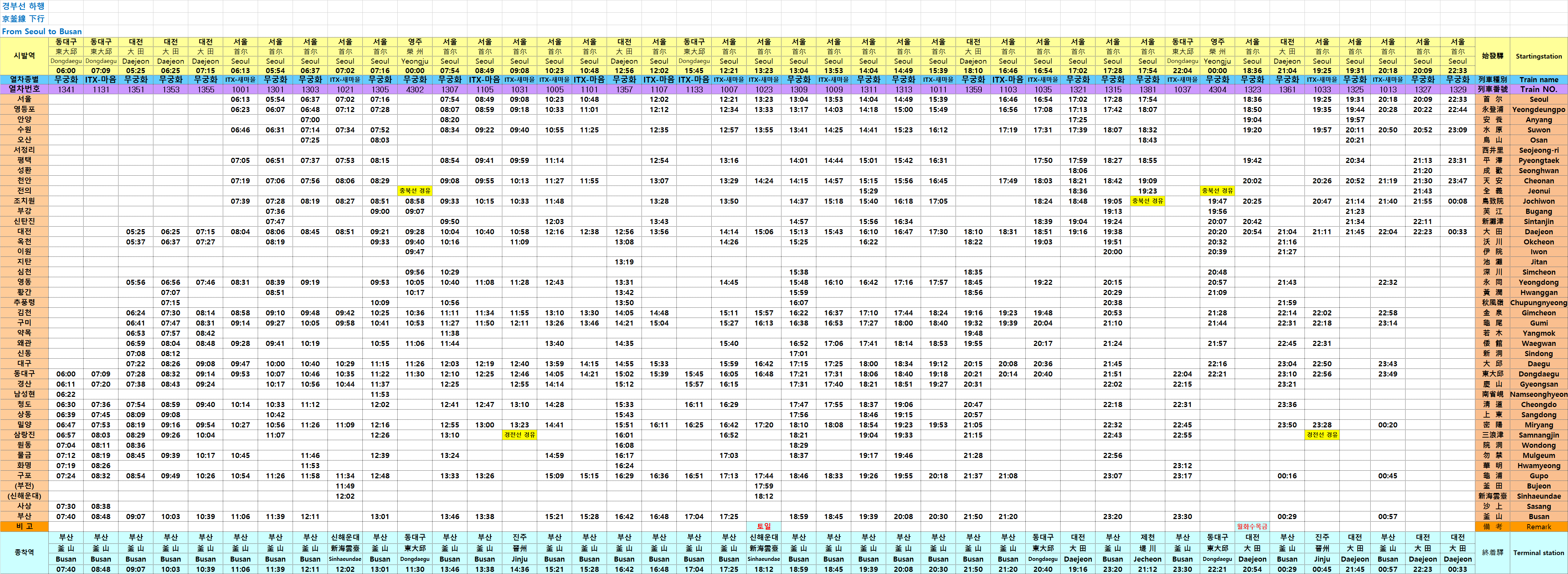The height and width of the screenshot is (574, 1568).
Task: Click the red '월화수목금' remark cell
Action: pos(1252,526)
